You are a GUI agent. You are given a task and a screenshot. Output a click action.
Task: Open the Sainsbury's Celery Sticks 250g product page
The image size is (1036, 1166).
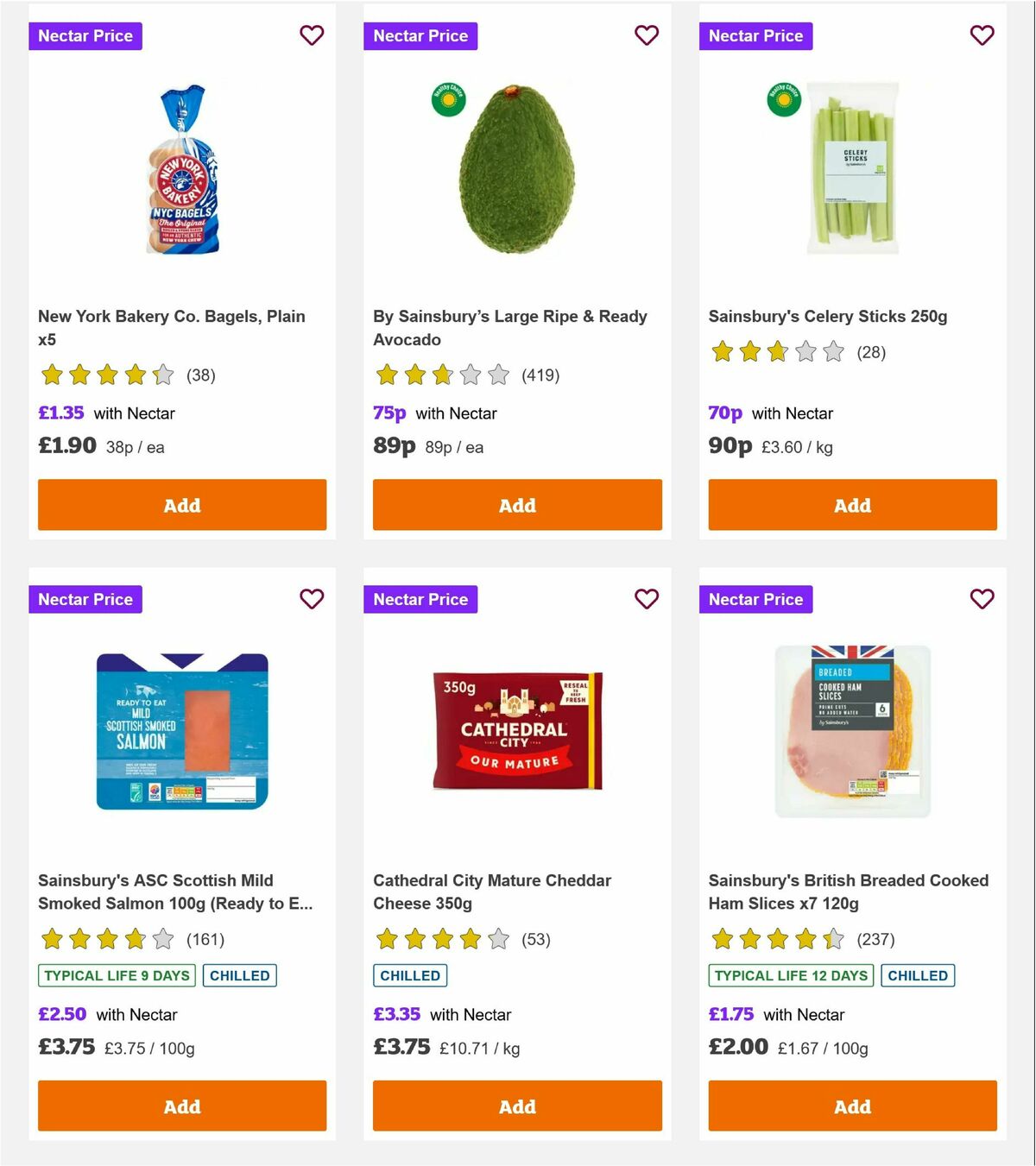coord(828,316)
